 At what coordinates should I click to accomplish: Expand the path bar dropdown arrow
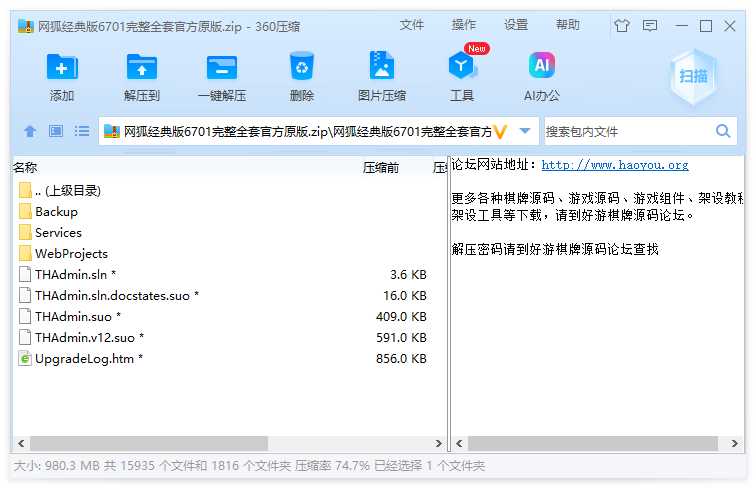pos(525,131)
